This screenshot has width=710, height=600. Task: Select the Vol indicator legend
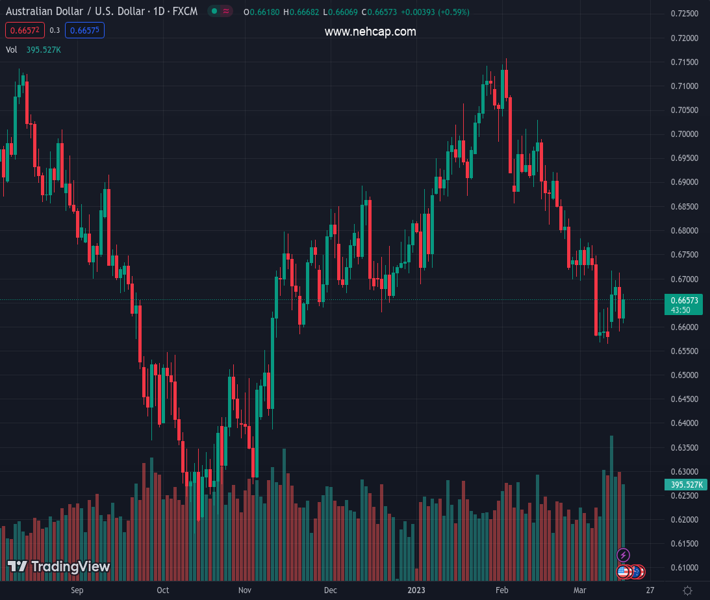click(12, 49)
